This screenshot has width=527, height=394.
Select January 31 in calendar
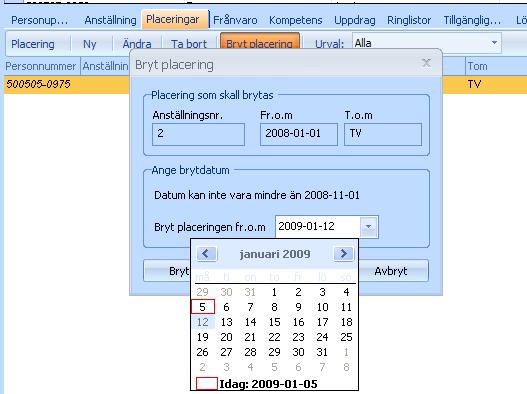click(x=322, y=352)
